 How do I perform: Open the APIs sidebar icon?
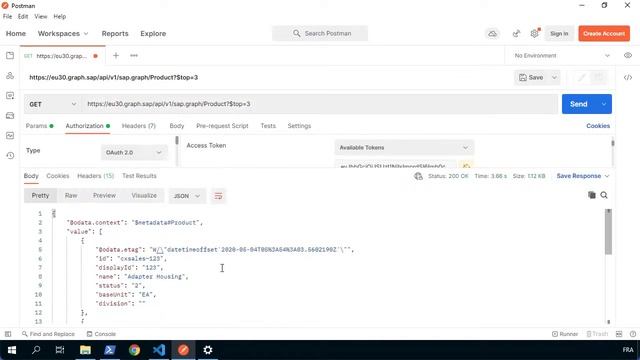click(10, 76)
